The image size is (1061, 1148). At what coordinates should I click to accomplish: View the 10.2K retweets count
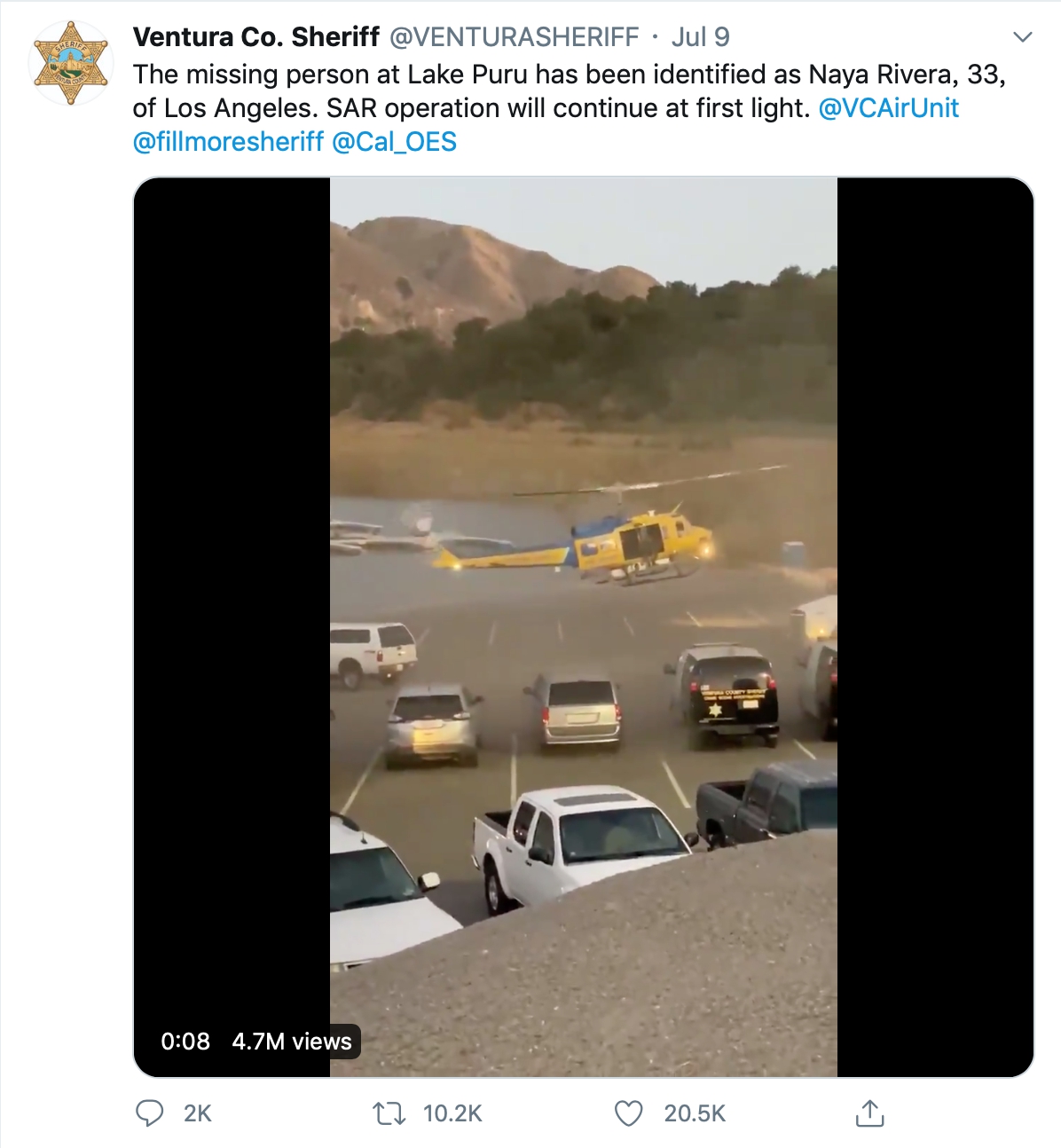click(452, 1113)
